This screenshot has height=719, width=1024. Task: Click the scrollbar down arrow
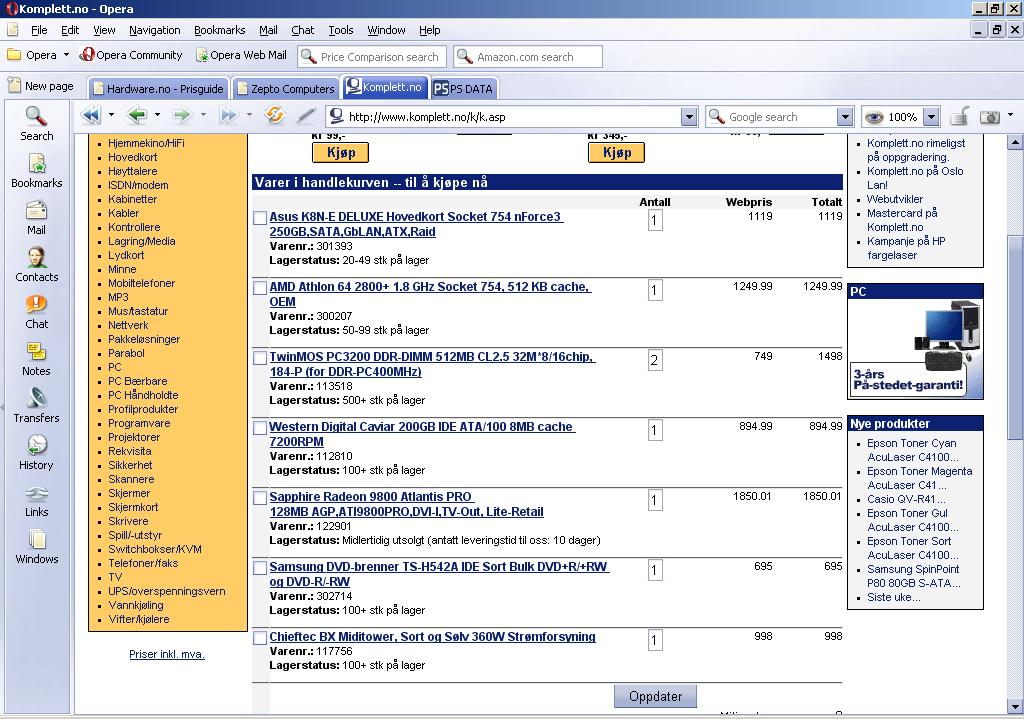point(1015,707)
